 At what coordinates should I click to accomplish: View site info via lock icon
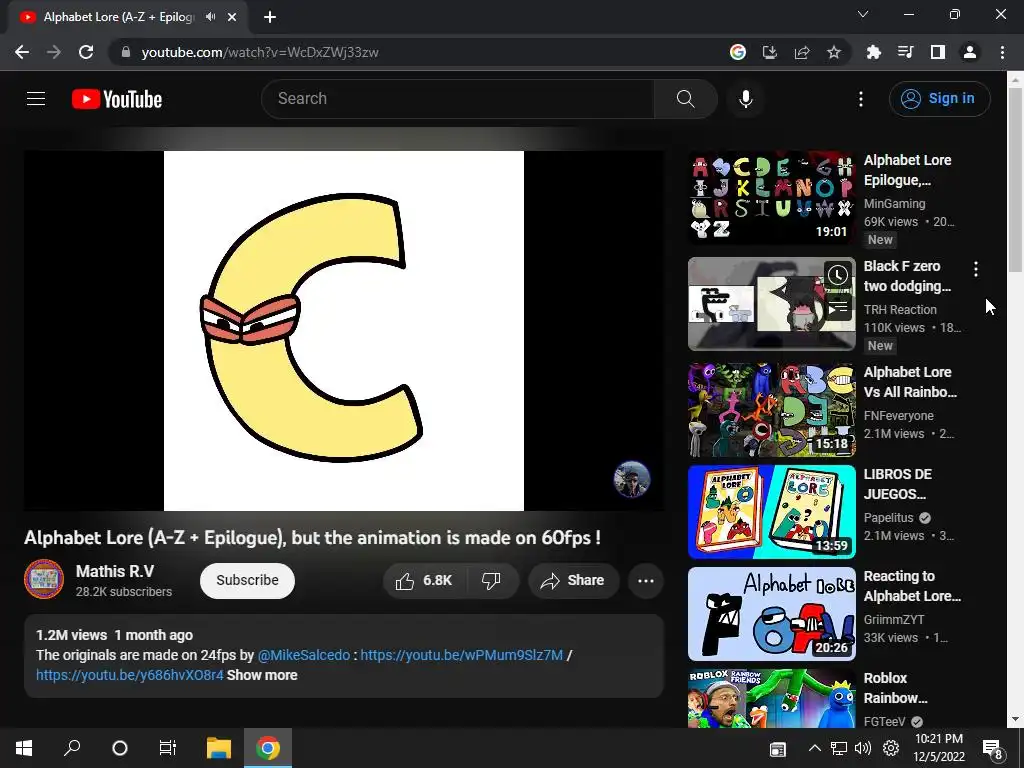pyautogui.click(x=126, y=52)
